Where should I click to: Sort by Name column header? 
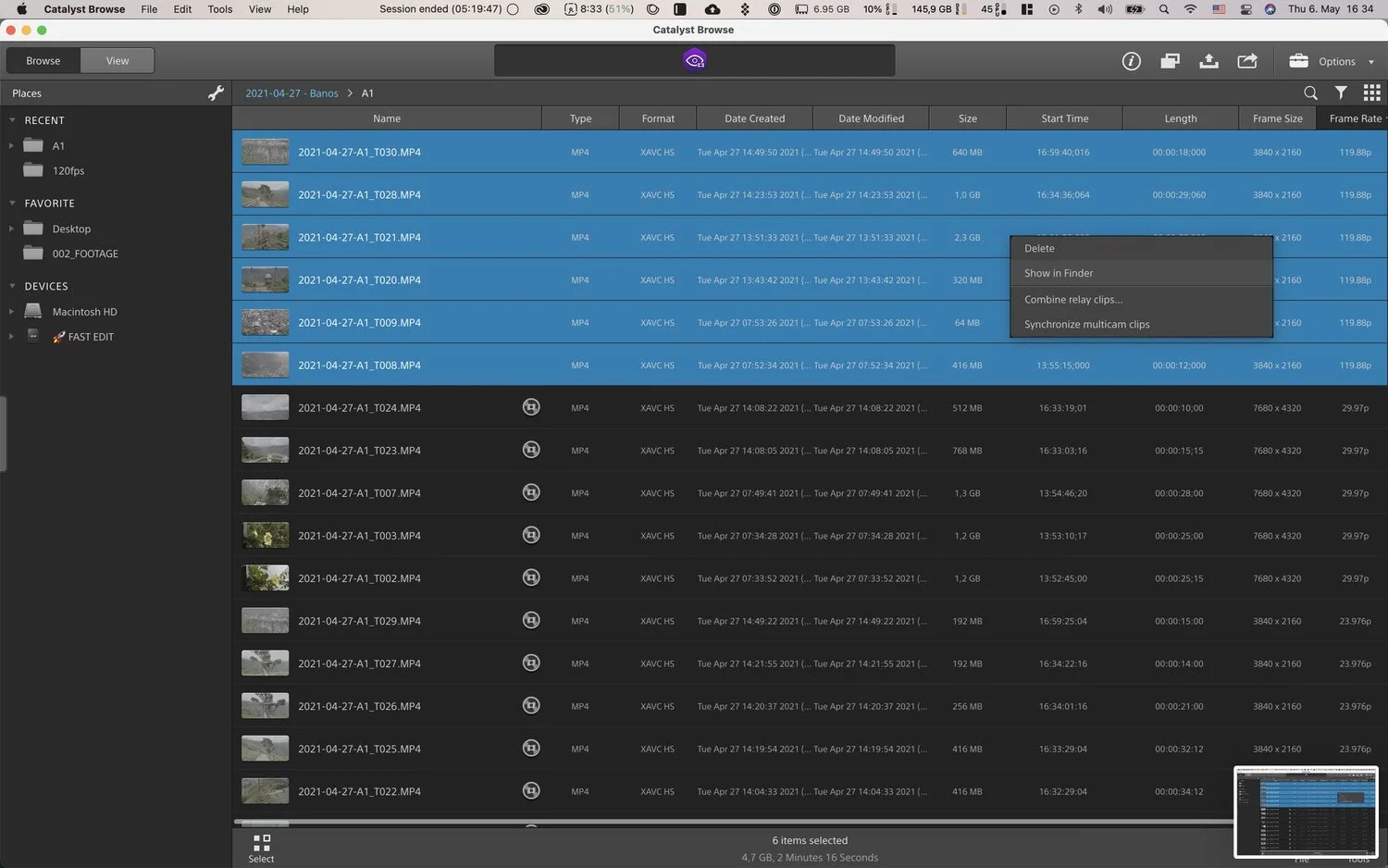click(x=387, y=118)
